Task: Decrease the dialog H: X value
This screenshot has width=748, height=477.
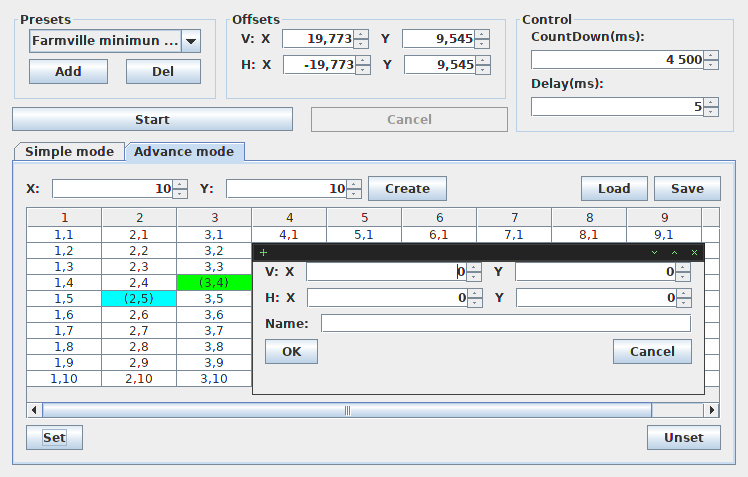Action: click(475, 302)
